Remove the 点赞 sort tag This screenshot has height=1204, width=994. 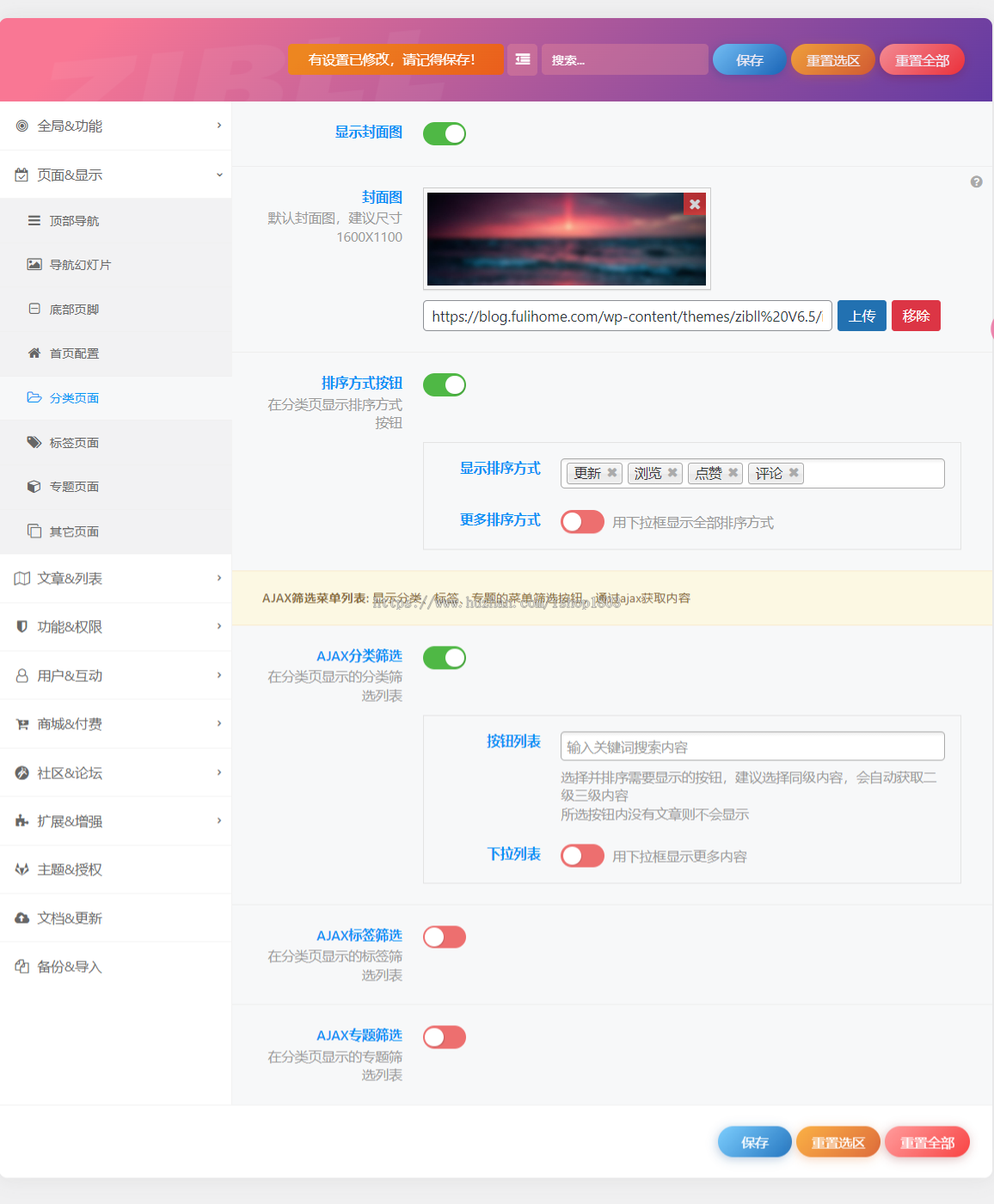click(x=733, y=472)
